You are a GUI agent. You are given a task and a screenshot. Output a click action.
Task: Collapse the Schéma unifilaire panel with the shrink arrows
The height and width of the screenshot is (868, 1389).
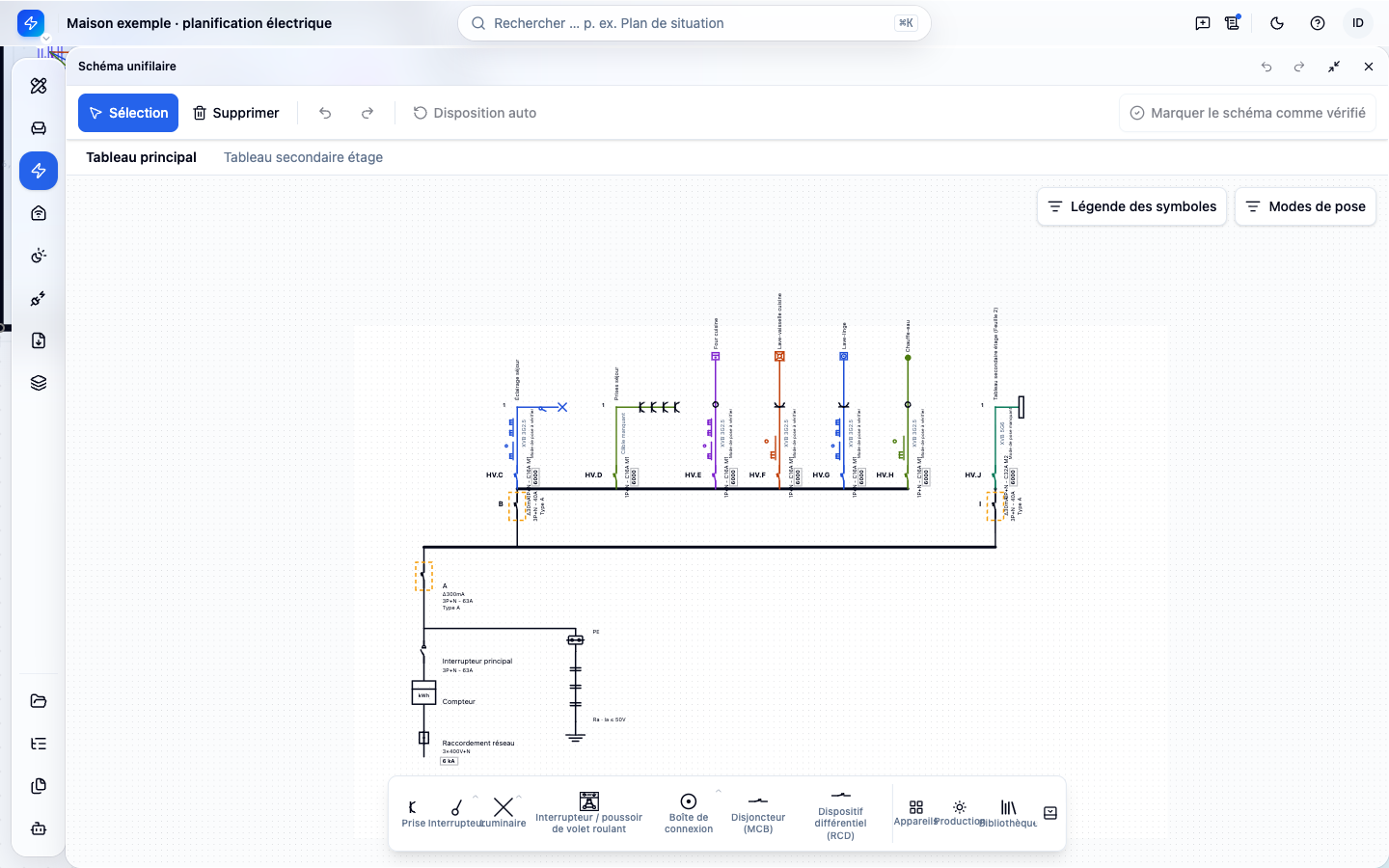[1334, 67]
